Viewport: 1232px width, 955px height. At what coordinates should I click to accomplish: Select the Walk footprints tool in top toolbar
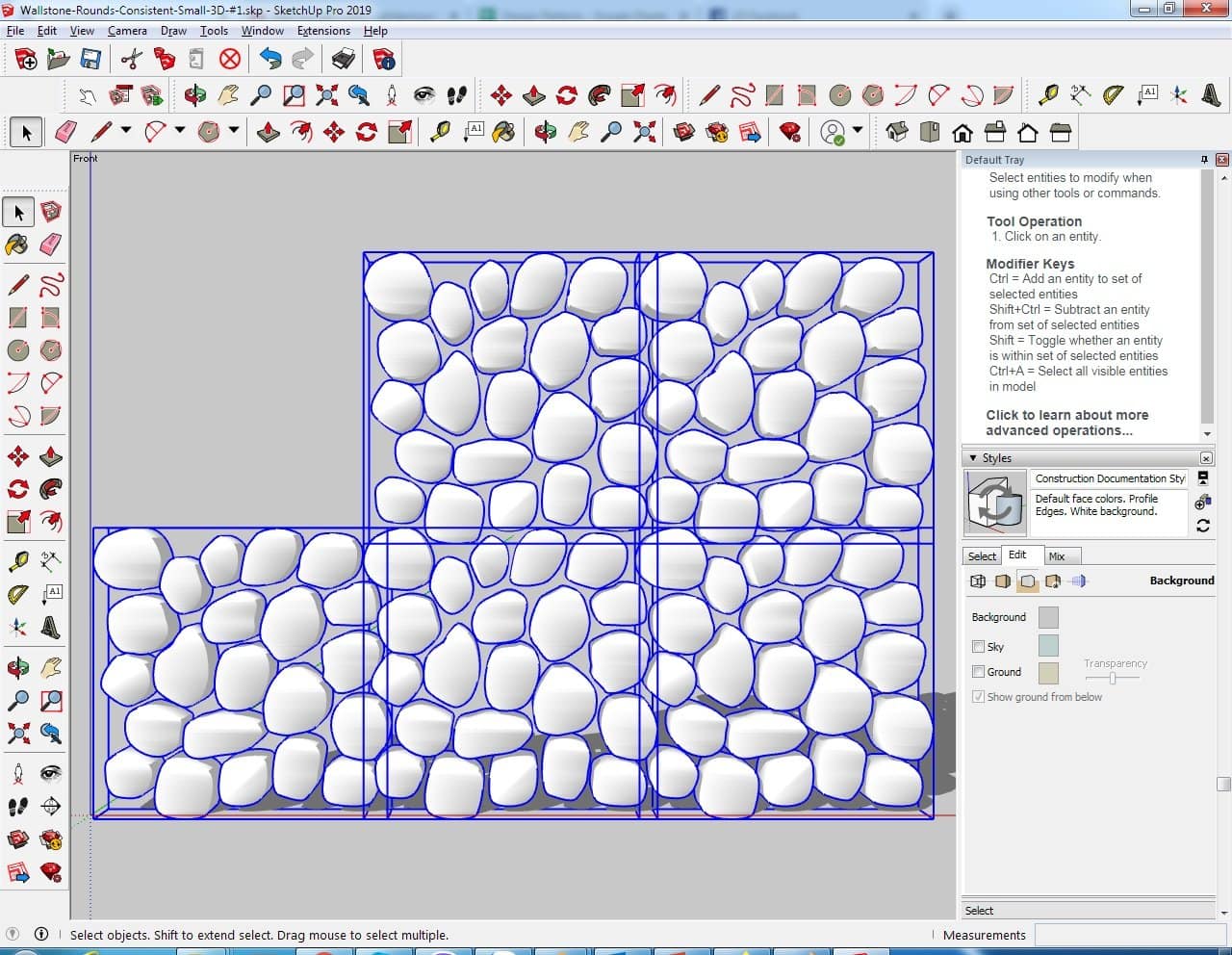456,94
